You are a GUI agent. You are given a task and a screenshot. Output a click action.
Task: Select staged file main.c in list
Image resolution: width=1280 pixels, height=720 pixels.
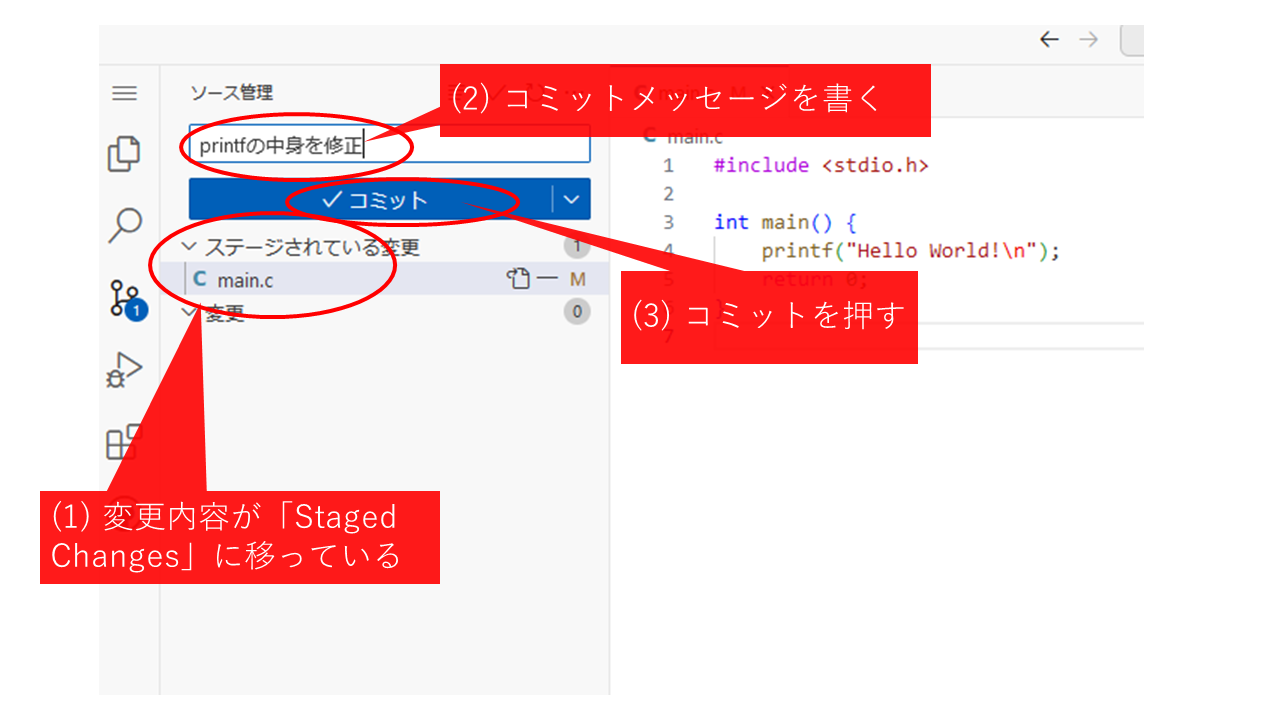[245, 280]
